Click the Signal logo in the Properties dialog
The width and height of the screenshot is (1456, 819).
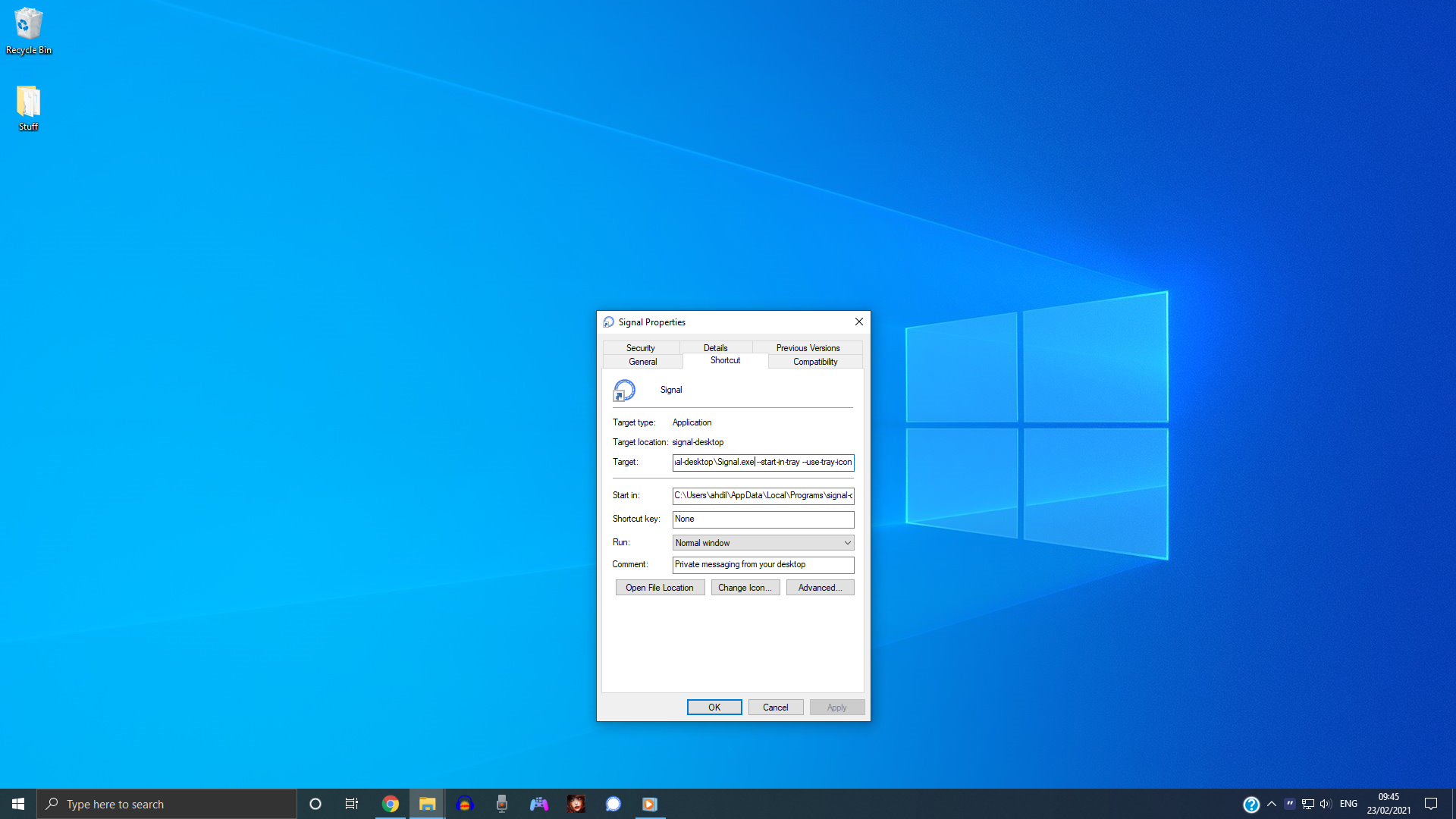(x=624, y=391)
